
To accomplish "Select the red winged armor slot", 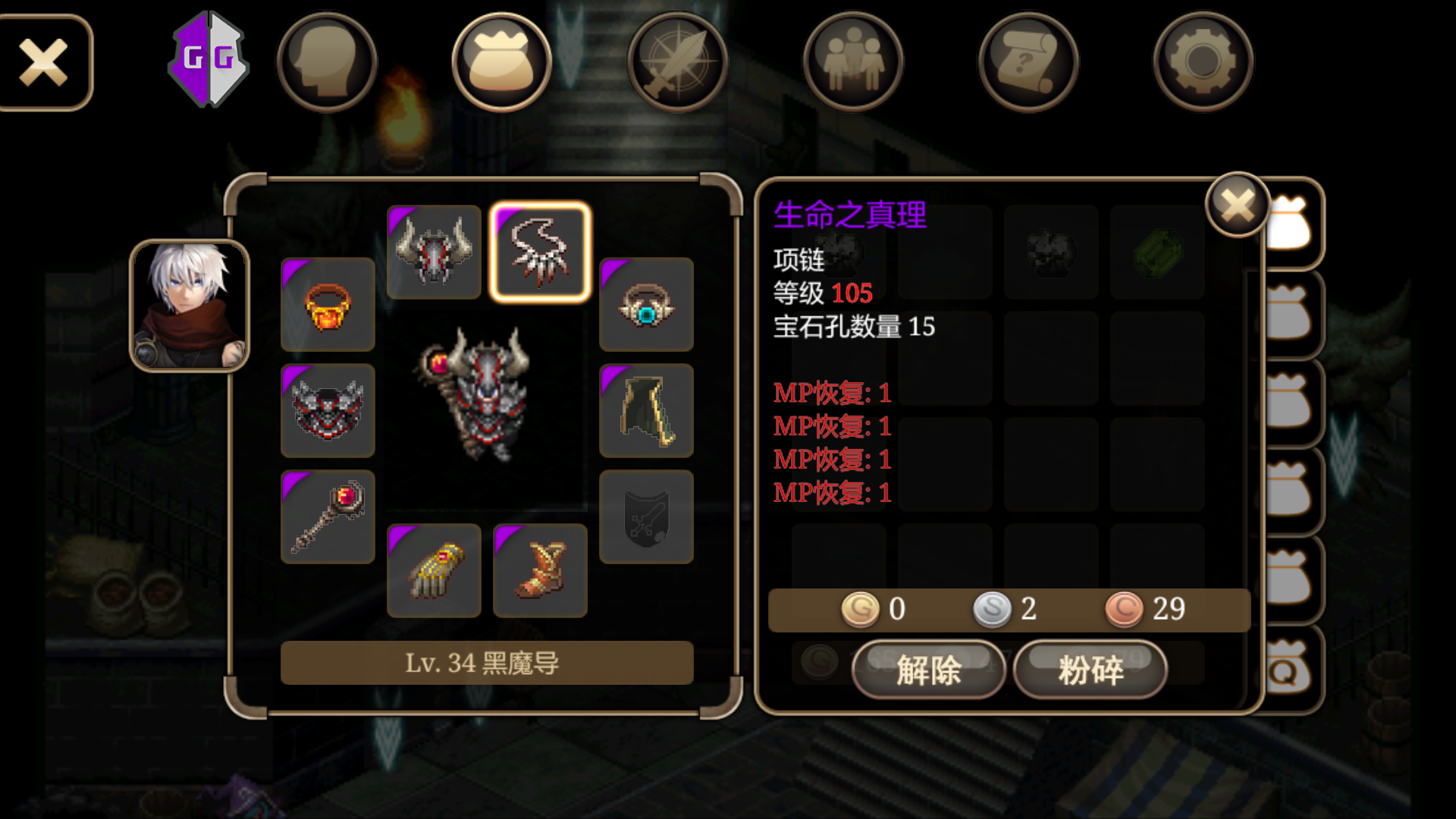I will click(x=328, y=411).
